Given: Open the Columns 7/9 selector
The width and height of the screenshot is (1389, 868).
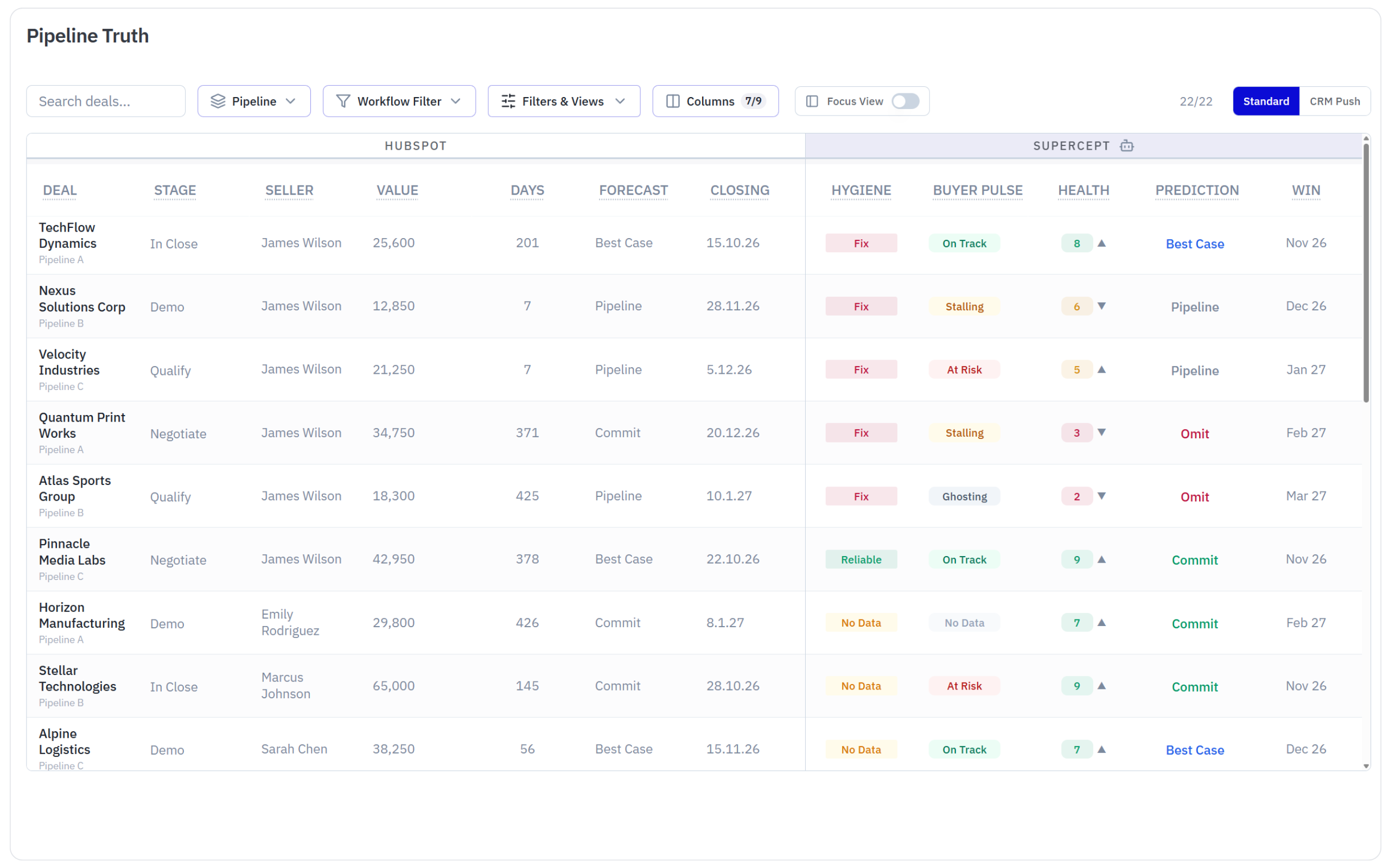Looking at the screenshot, I should click(715, 101).
